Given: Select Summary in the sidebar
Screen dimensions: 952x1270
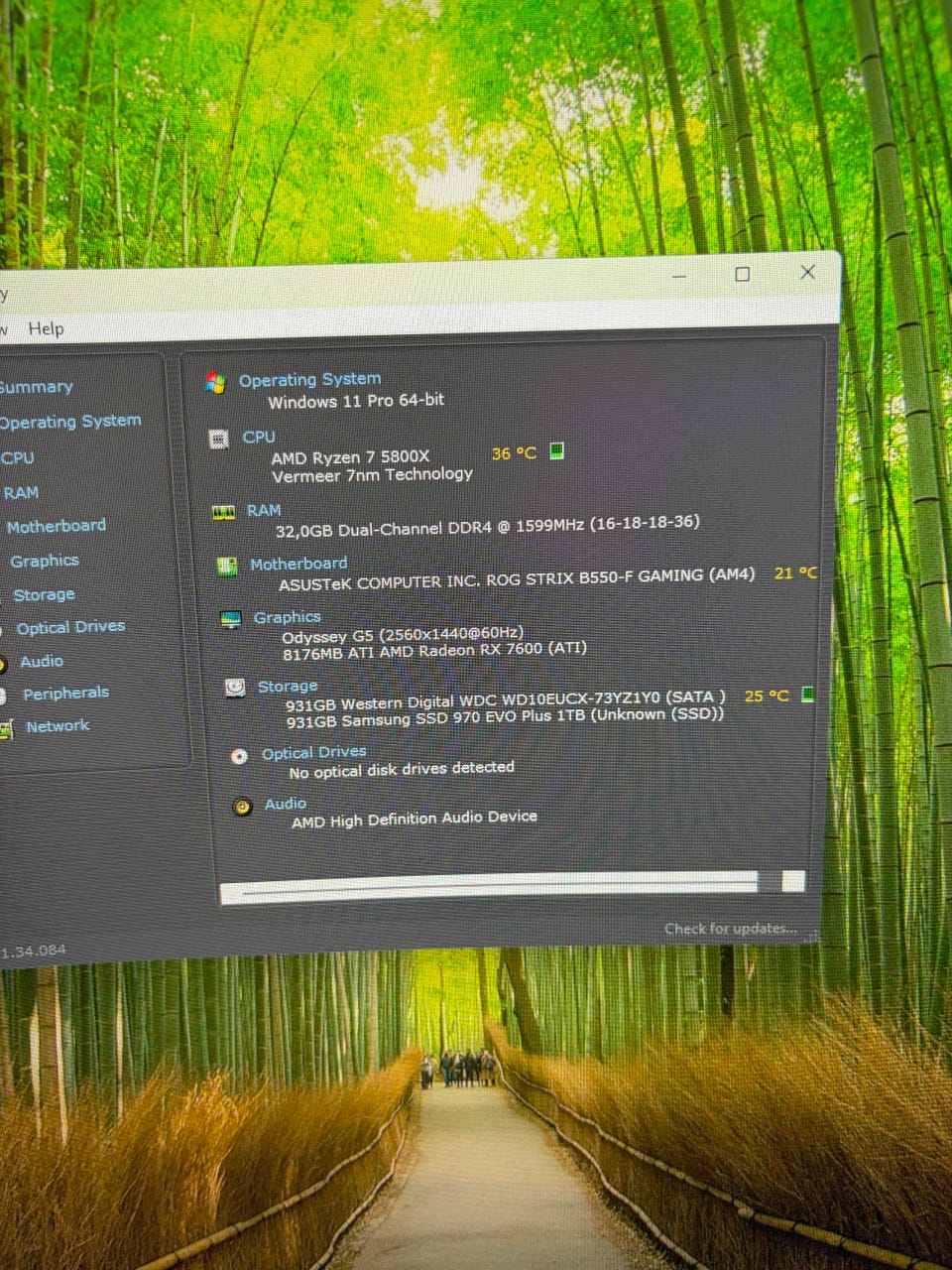Looking at the screenshot, I should pos(36,387).
